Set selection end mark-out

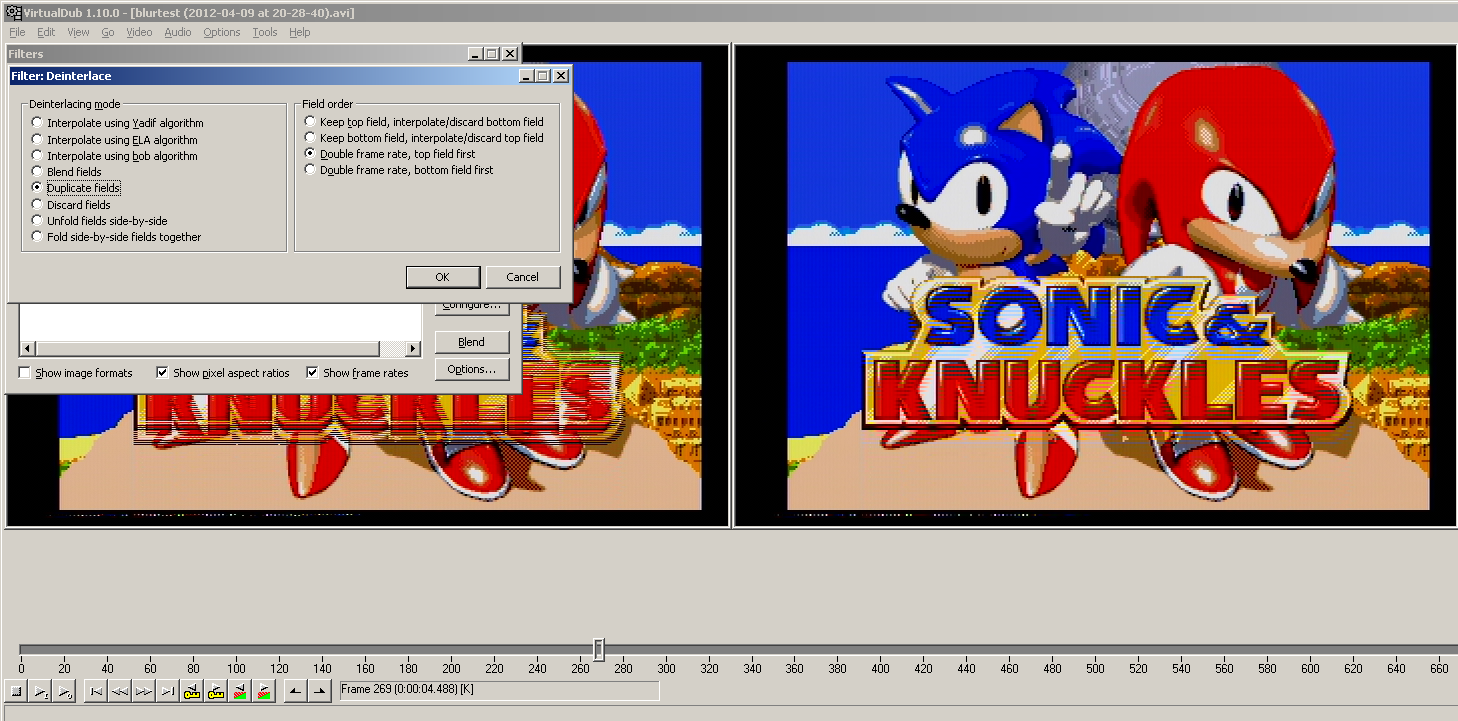[320, 691]
